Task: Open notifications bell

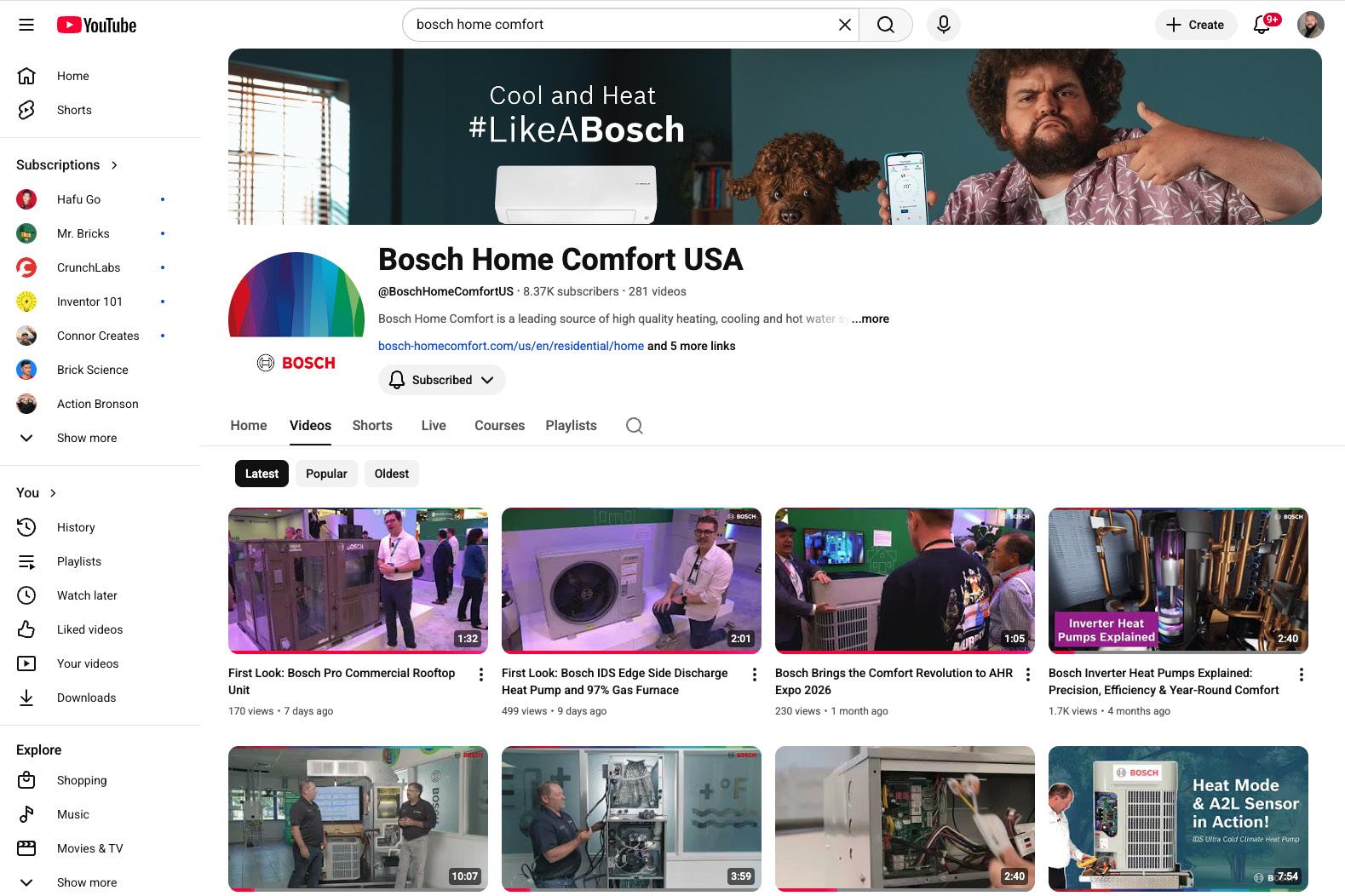Action: tap(1262, 25)
